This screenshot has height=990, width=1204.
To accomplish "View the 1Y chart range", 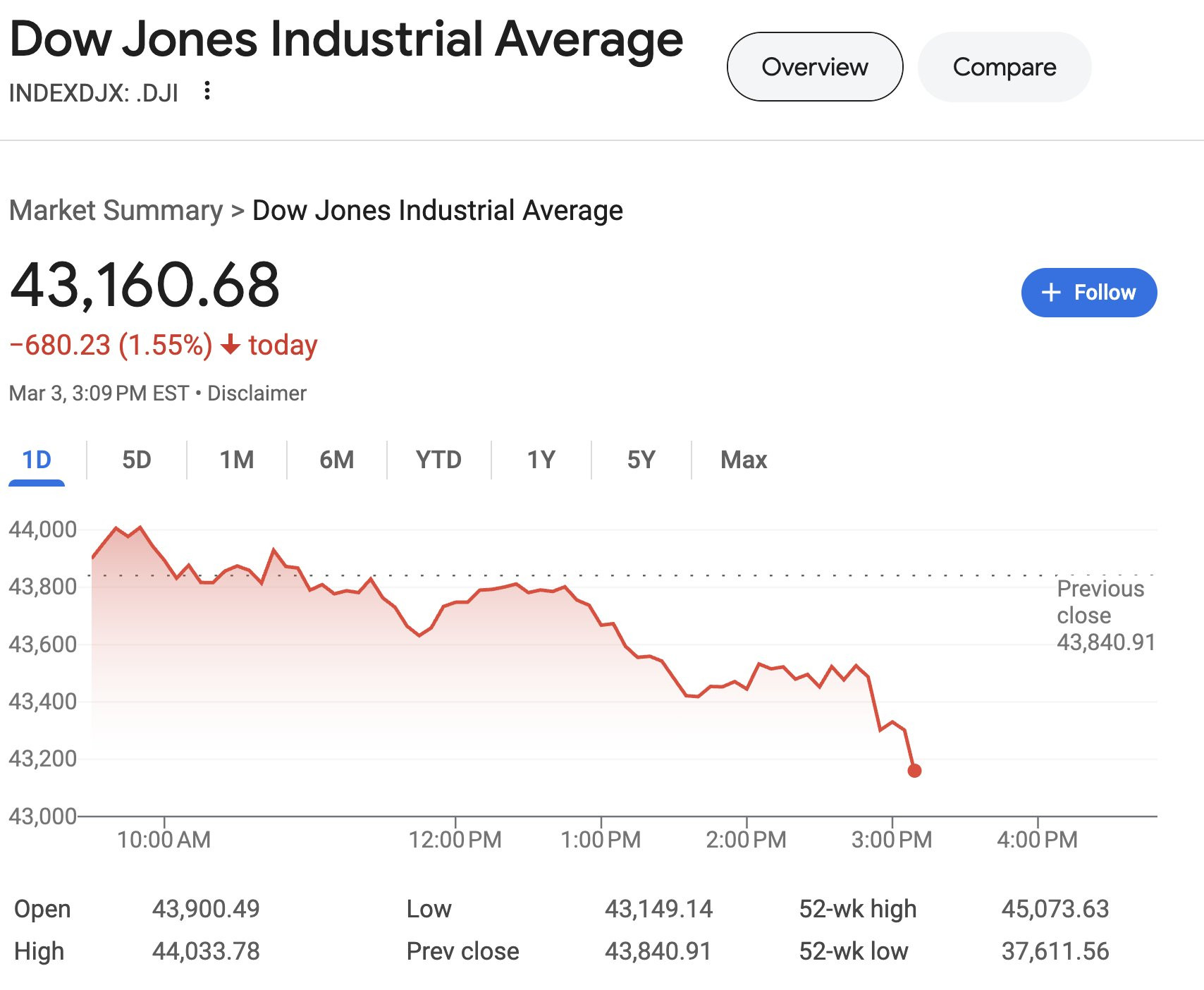I will click(541, 460).
